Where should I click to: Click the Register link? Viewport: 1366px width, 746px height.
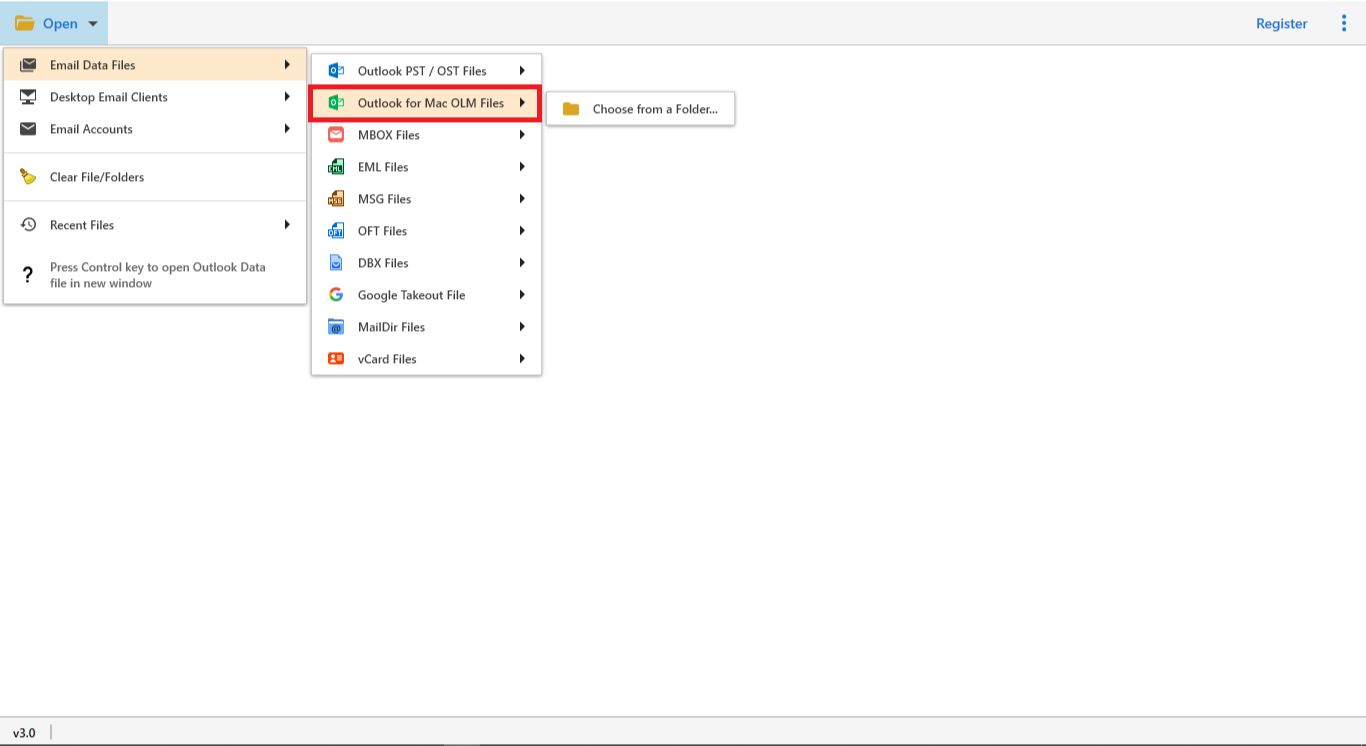(x=1281, y=24)
